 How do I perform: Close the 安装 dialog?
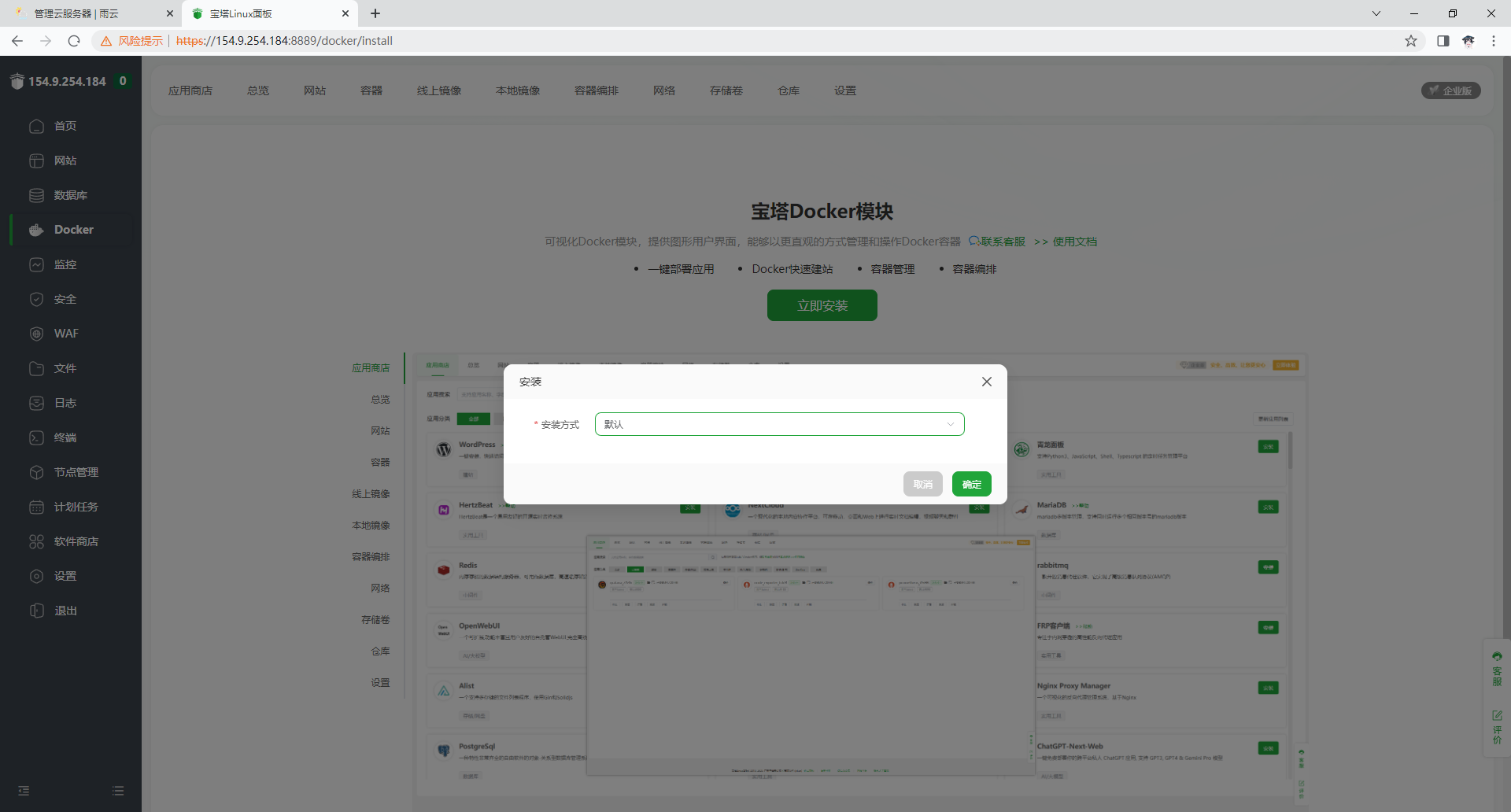click(986, 382)
